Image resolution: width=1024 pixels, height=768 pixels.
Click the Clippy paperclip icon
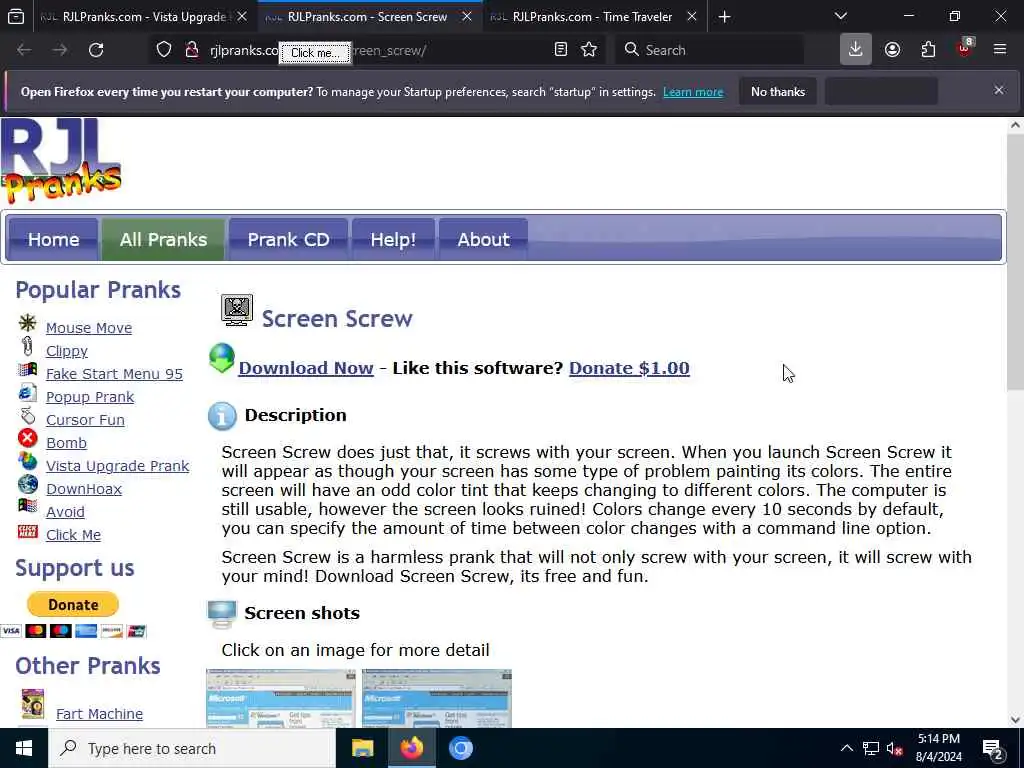point(27,346)
